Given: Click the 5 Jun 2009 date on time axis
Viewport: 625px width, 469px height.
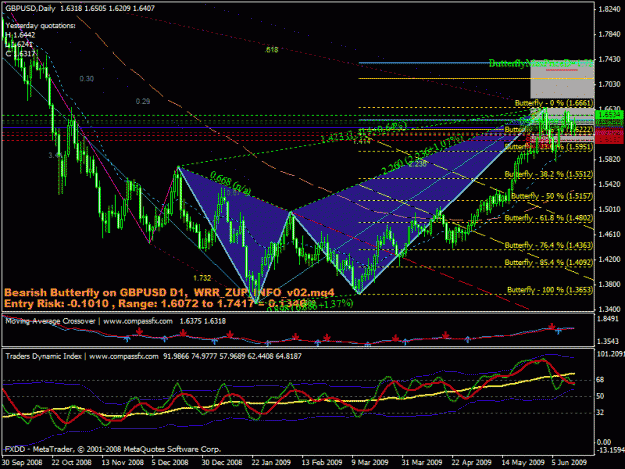Looking at the screenshot, I should (569, 462).
